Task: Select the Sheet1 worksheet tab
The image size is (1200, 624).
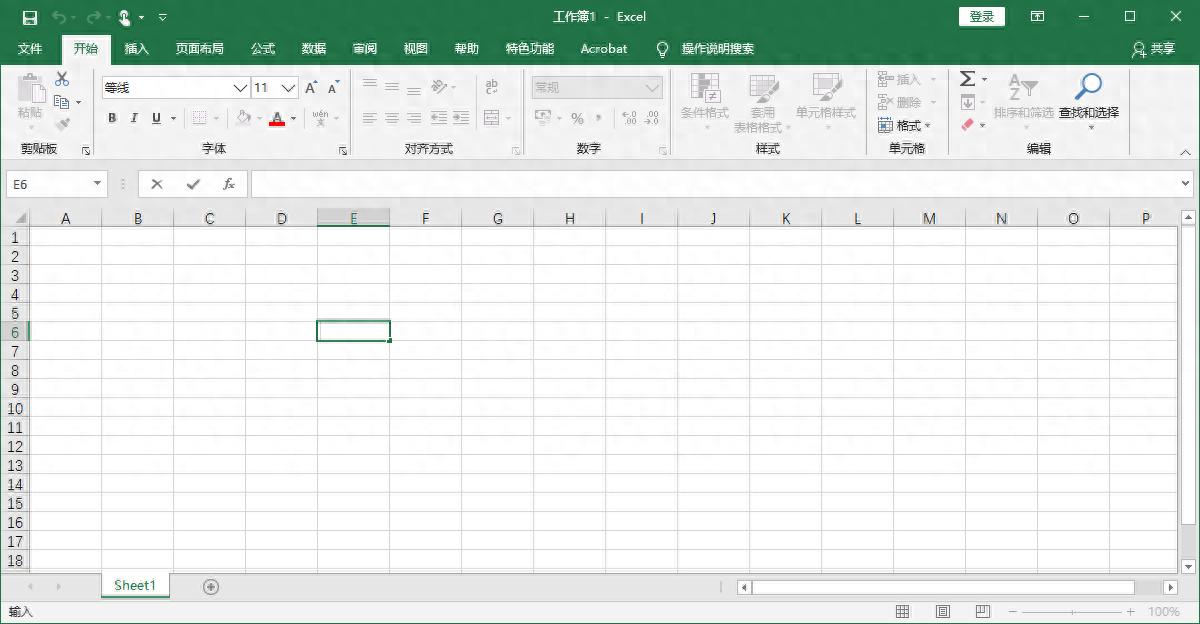Action: (135, 586)
